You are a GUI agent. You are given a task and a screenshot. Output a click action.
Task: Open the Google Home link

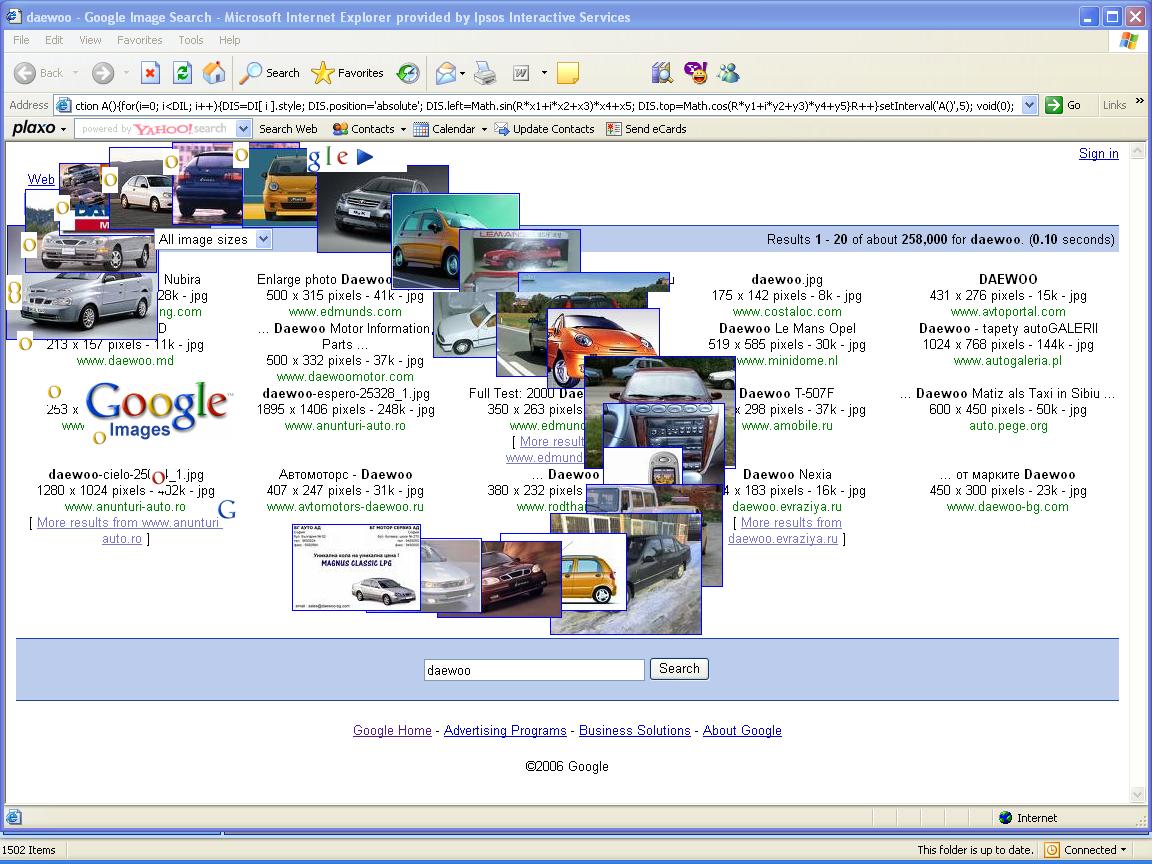(x=392, y=730)
